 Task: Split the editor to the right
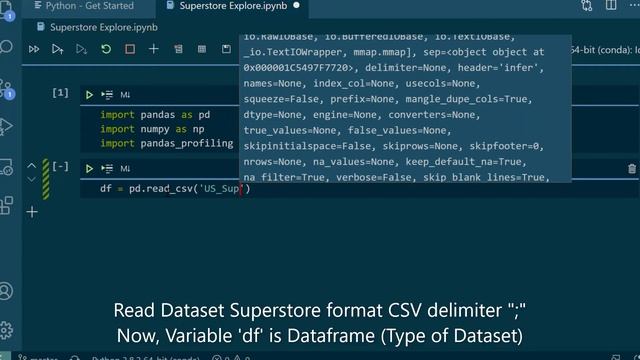611,5
